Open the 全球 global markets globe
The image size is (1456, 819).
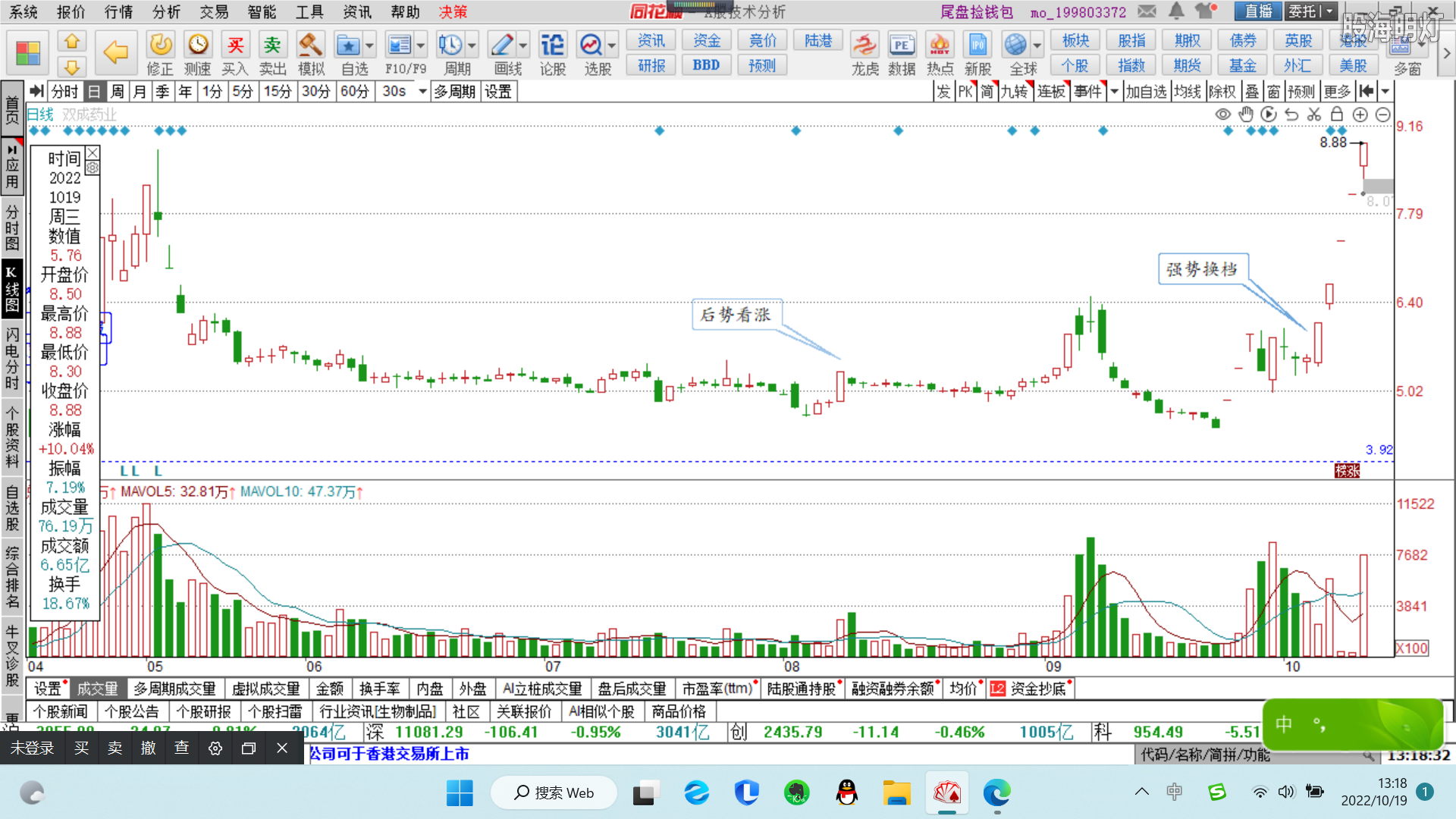(x=1015, y=45)
